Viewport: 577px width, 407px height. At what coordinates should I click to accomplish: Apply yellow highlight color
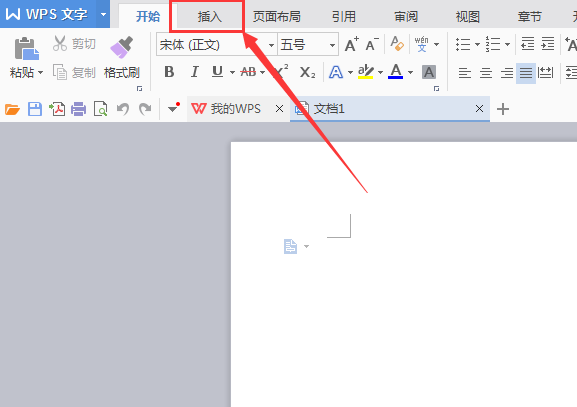pos(365,72)
